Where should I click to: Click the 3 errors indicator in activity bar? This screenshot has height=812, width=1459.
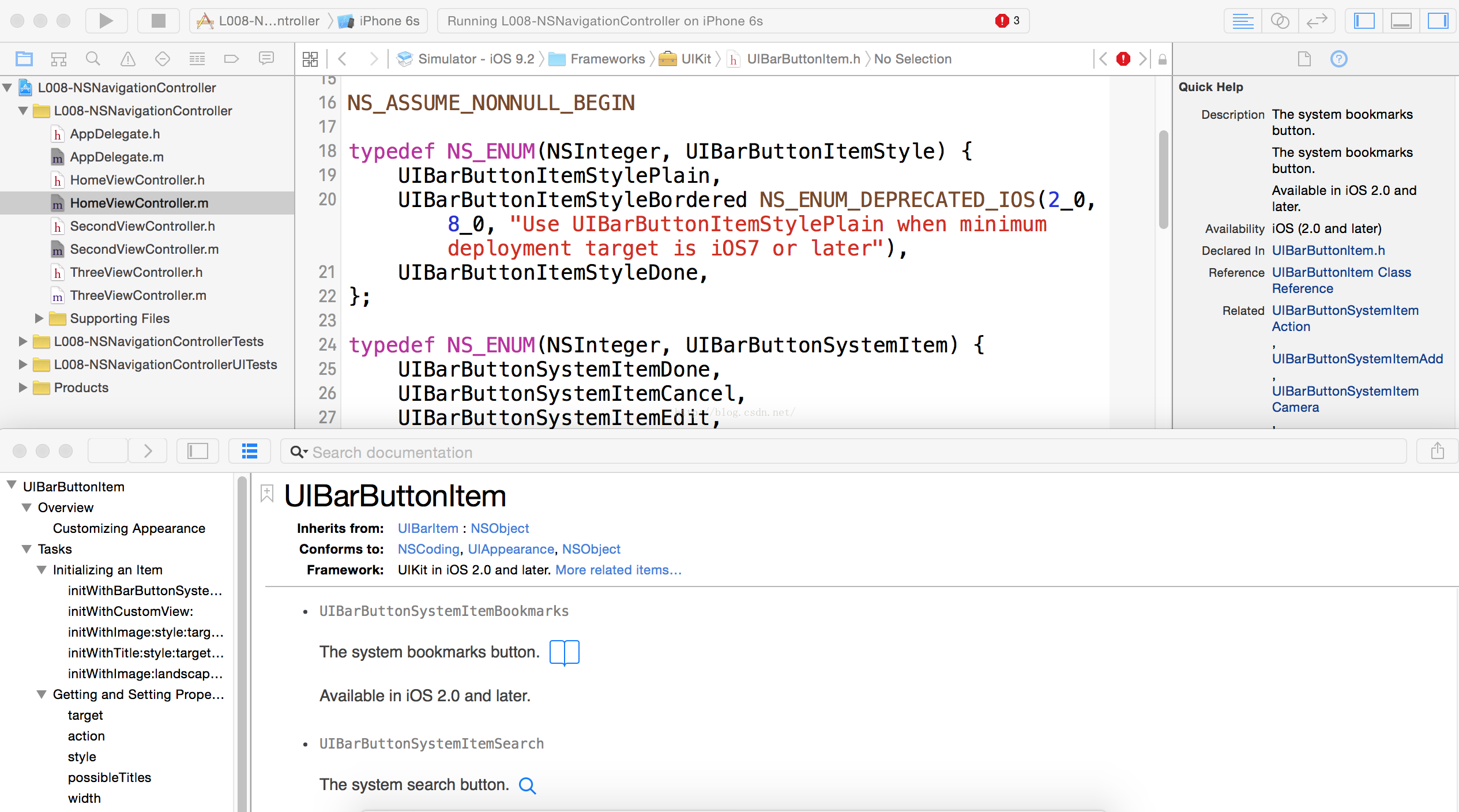coord(1007,21)
